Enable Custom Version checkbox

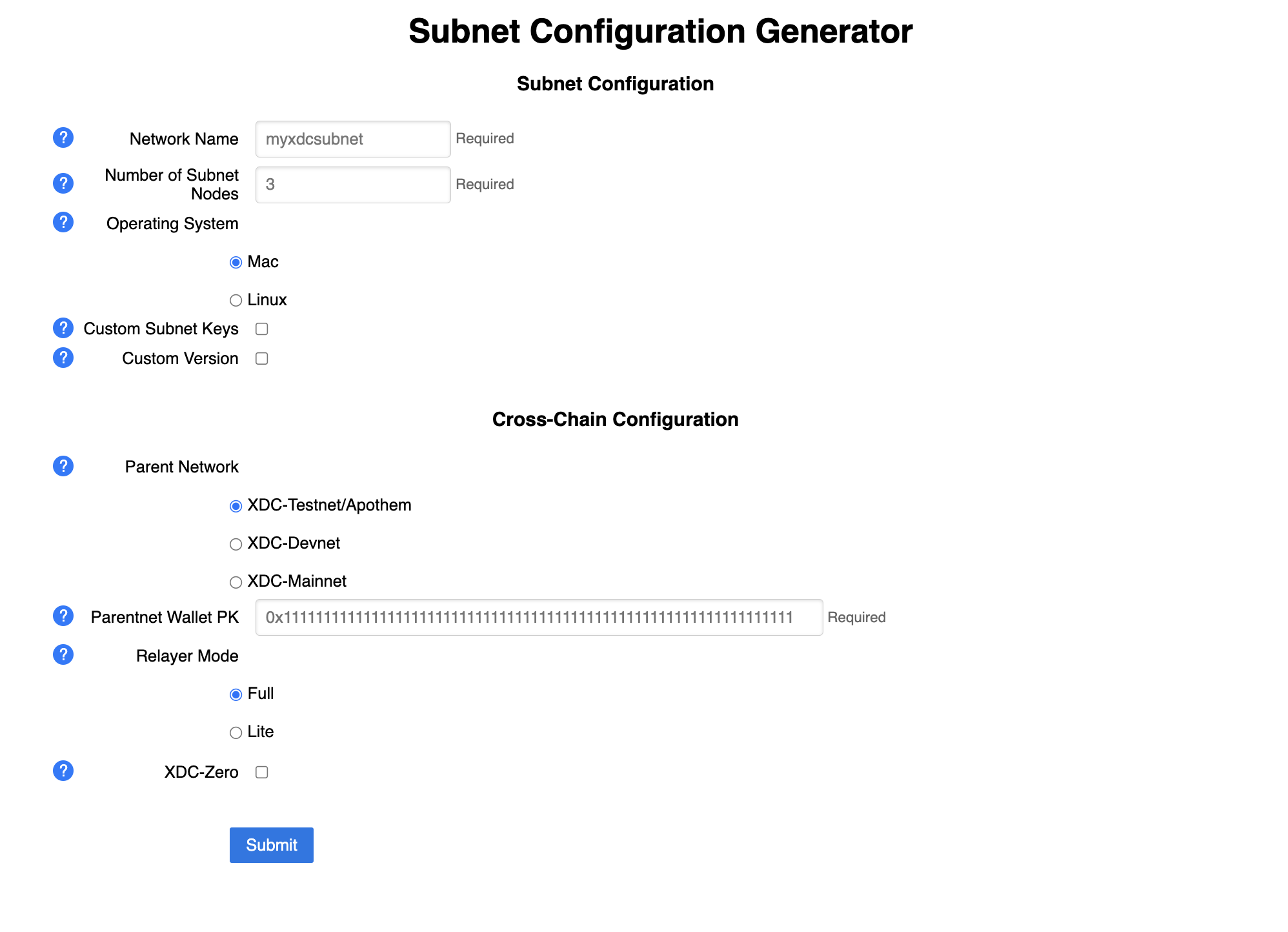click(262, 359)
